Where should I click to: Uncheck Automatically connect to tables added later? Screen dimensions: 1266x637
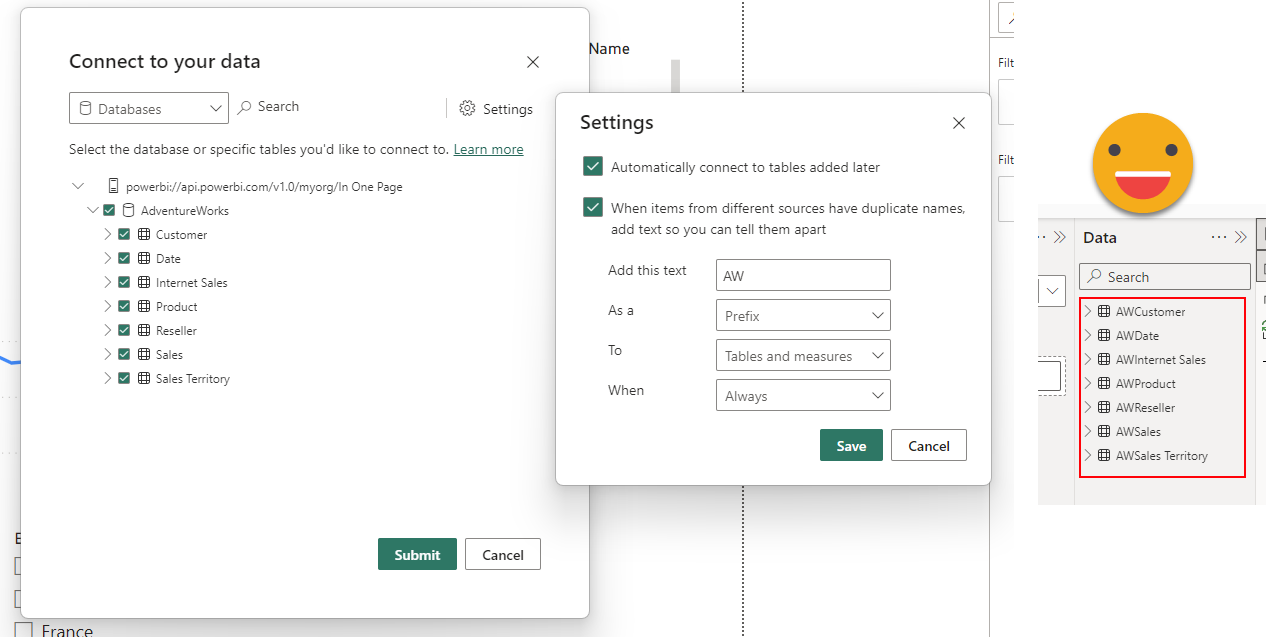click(x=593, y=167)
